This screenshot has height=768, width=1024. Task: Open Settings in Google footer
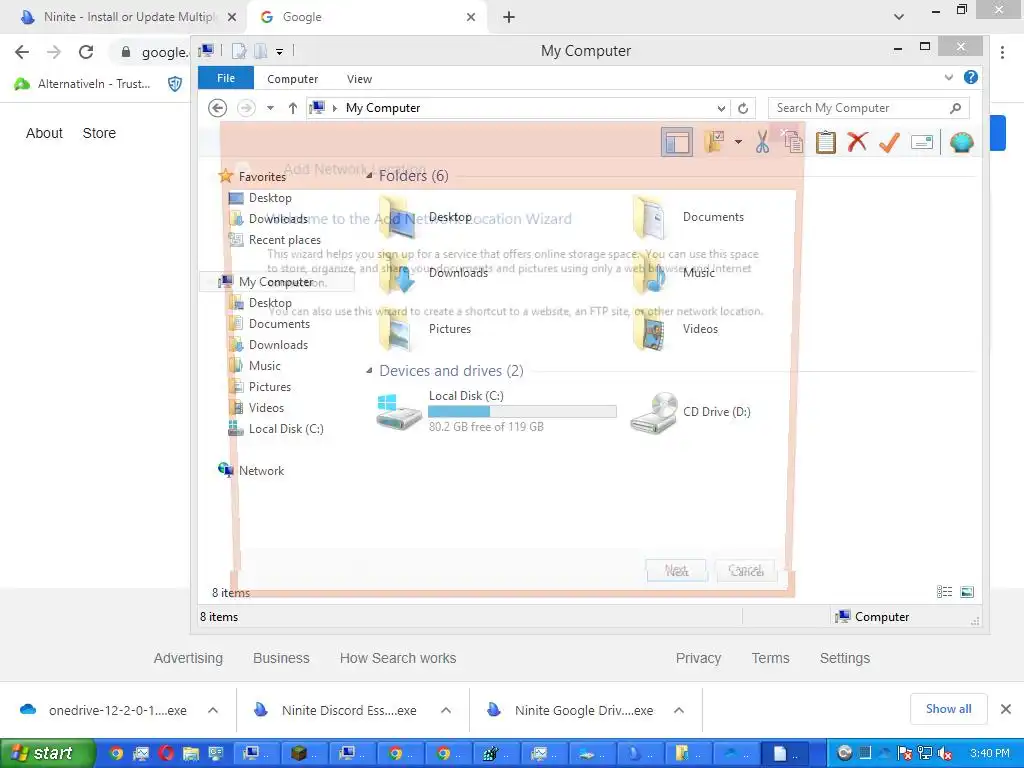pyautogui.click(x=844, y=658)
